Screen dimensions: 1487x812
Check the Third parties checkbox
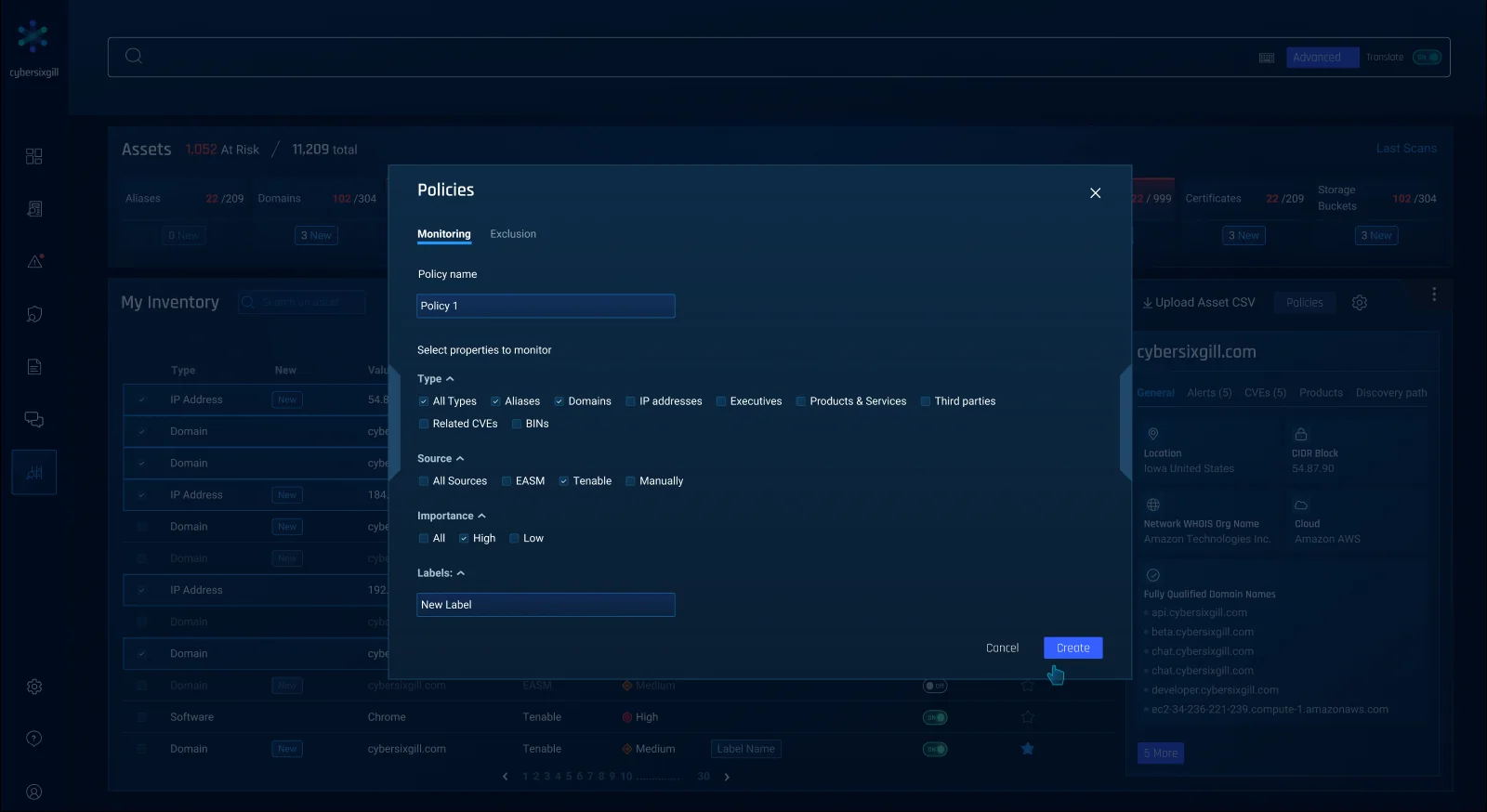[926, 401]
